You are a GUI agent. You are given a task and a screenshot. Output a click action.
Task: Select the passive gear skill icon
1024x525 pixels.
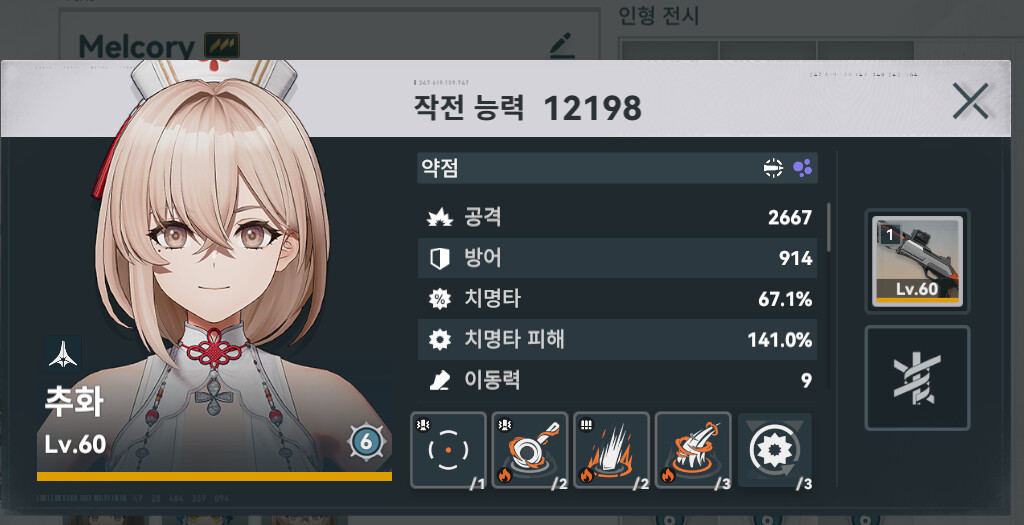[x=775, y=450]
